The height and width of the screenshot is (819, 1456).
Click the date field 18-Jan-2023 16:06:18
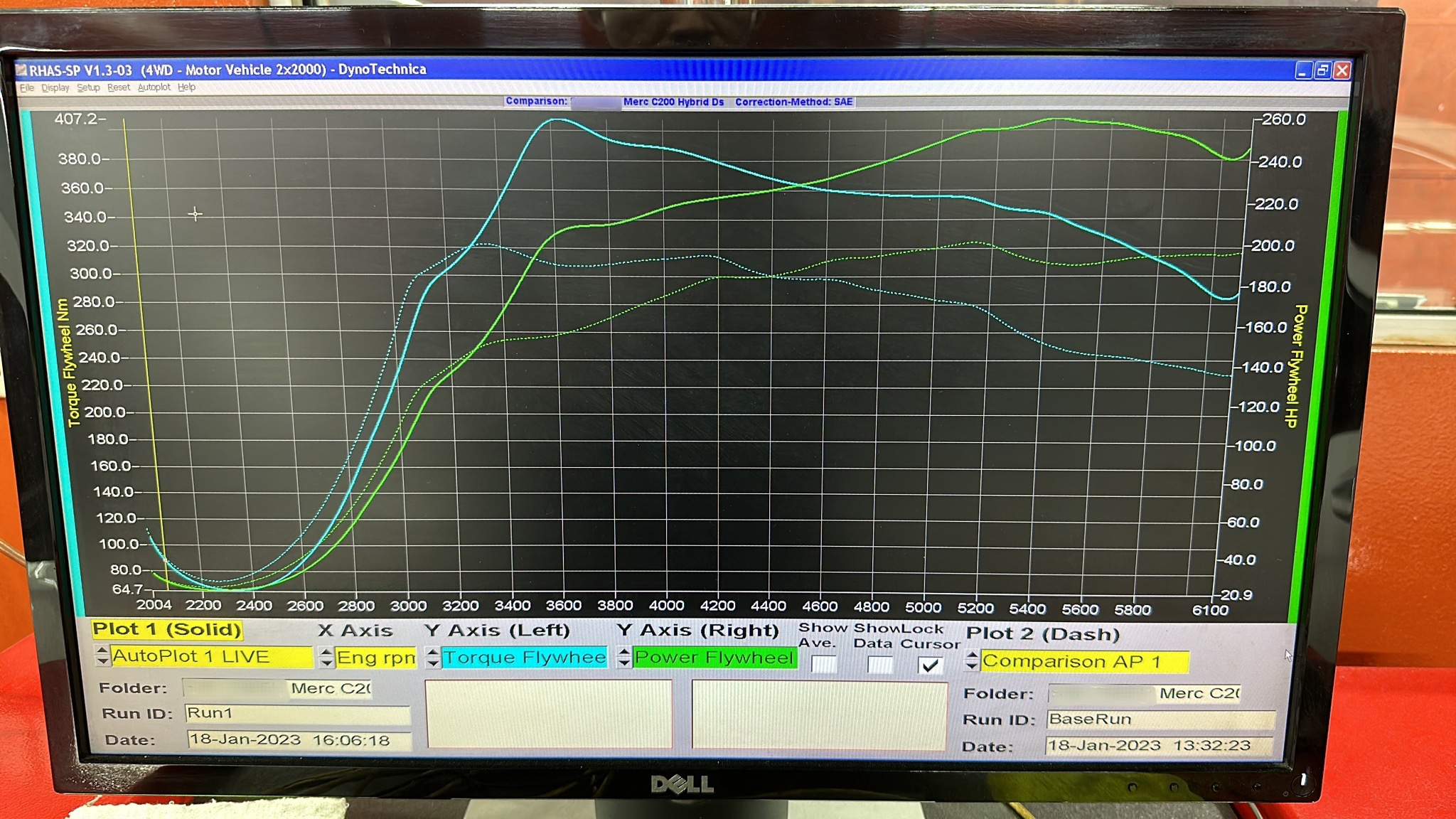coord(299,740)
